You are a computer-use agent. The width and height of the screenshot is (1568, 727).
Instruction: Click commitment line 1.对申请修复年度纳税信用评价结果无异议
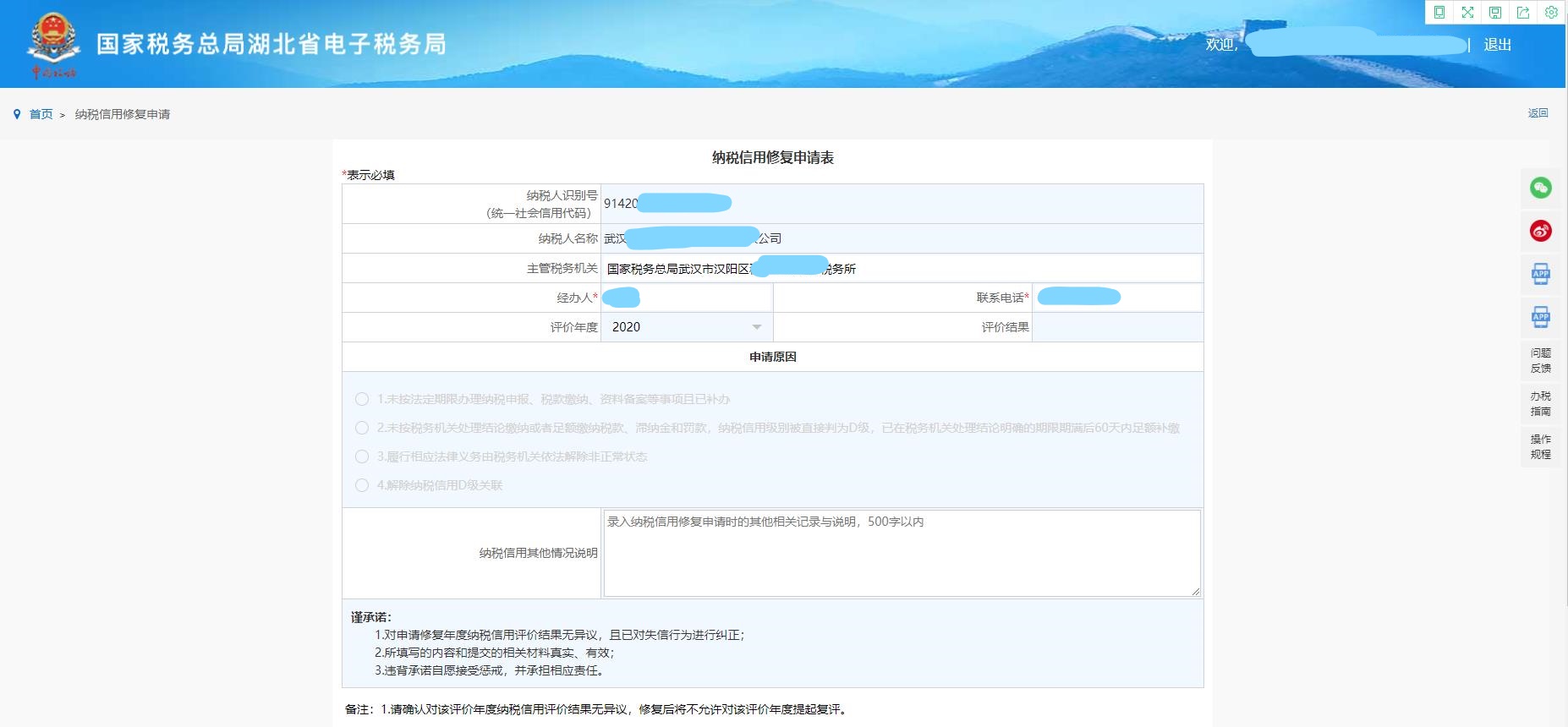[560, 635]
